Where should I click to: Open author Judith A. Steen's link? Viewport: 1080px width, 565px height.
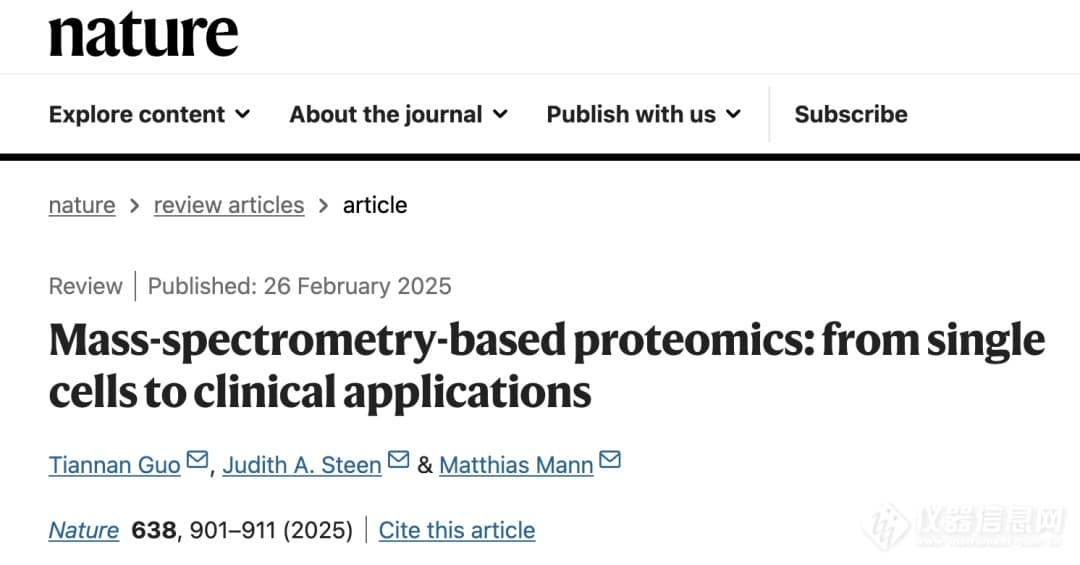click(302, 465)
